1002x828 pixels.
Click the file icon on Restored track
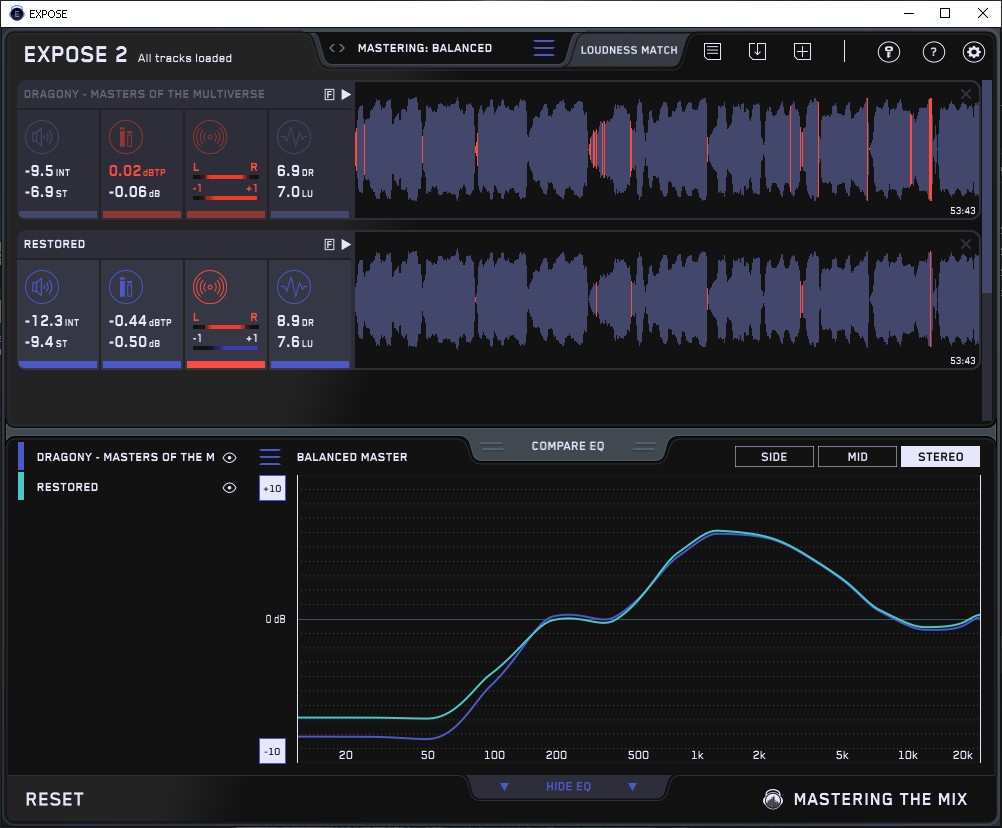(x=329, y=244)
